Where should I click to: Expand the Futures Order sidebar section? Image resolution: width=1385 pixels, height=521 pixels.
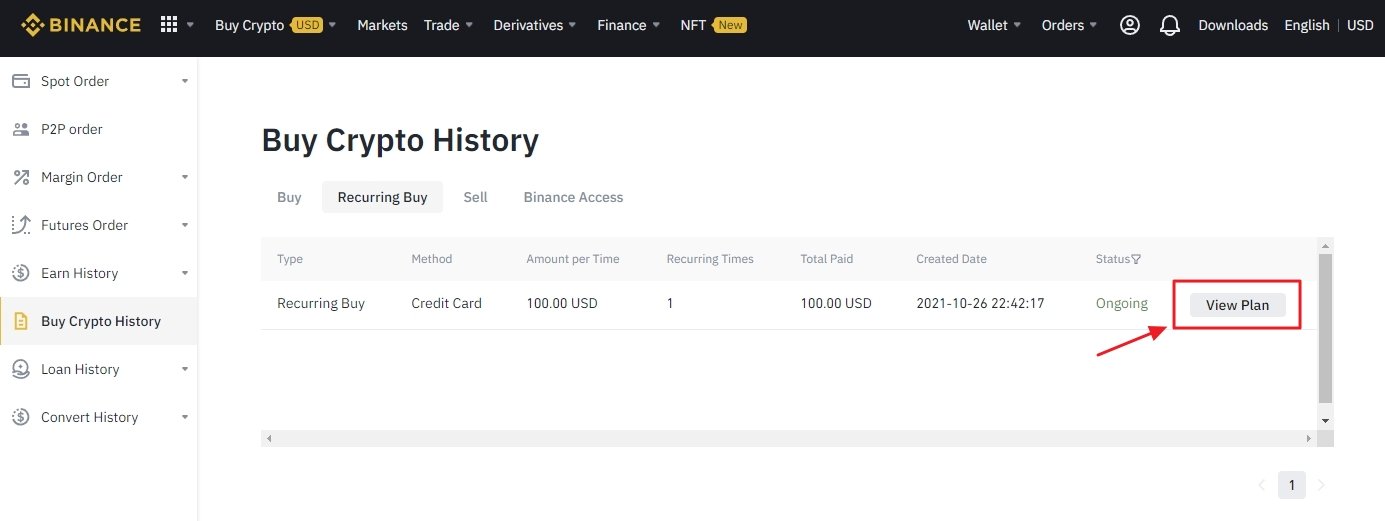(x=185, y=225)
